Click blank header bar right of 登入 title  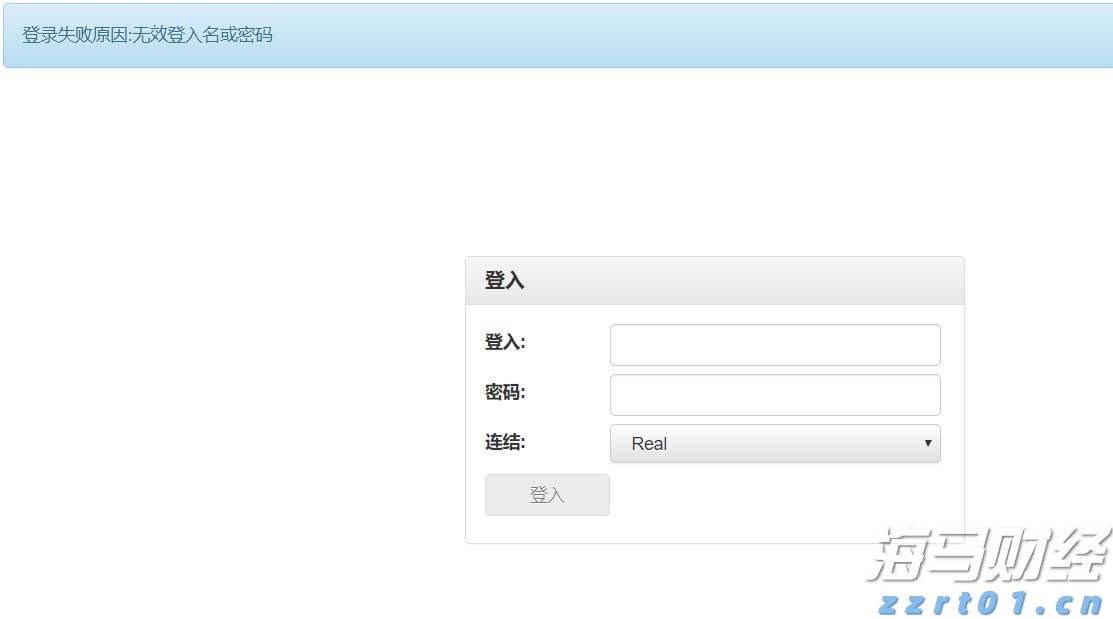point(750,281)
